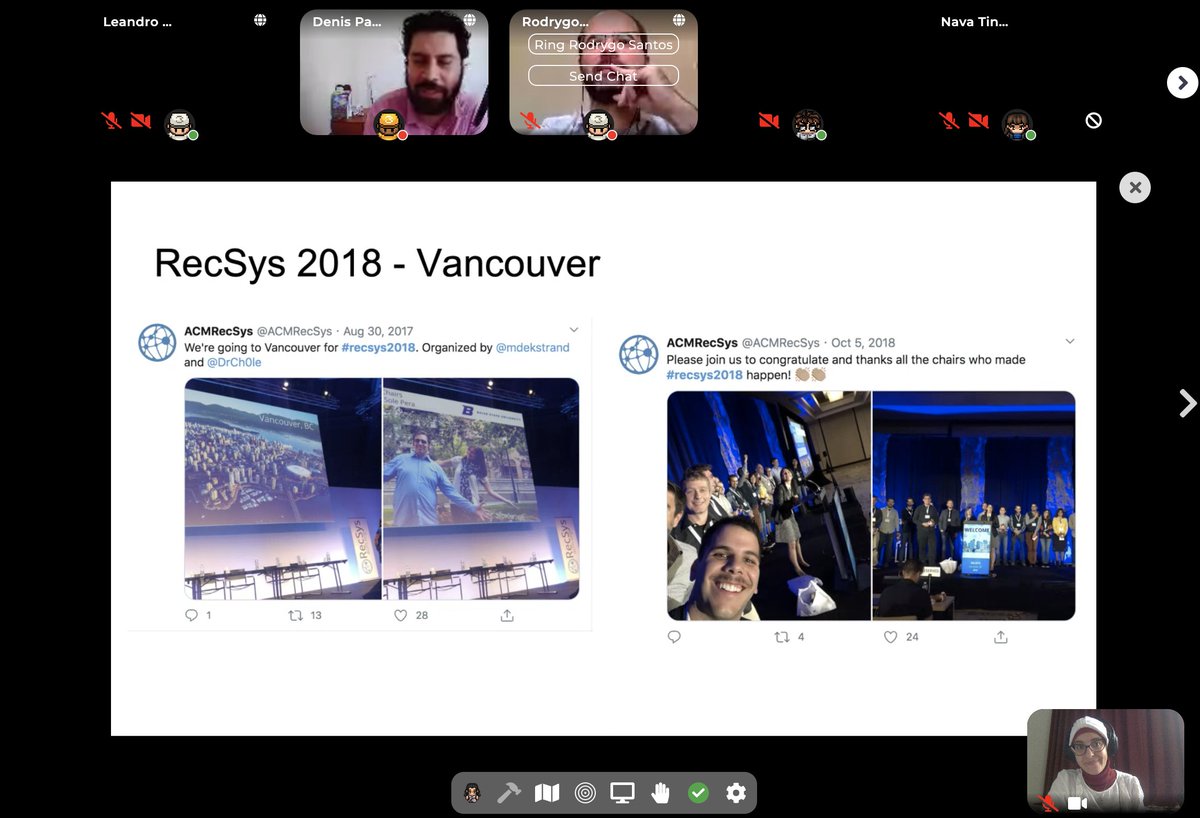Image resolution: width=1200 pixels, height=818 pixels.
Task: Close the presentation overlay
Action: 1135,188
